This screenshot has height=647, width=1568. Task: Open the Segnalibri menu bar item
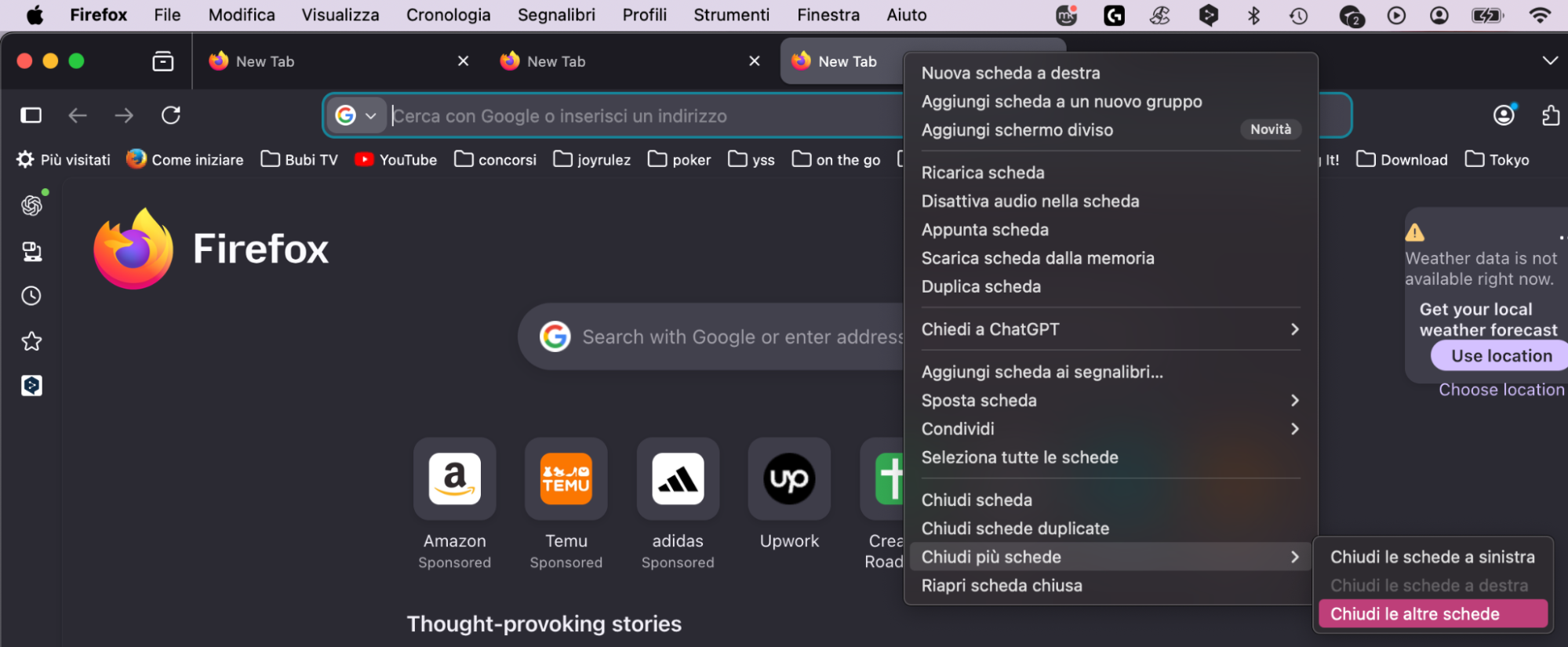pyautogui.click(x=556, y=15)
